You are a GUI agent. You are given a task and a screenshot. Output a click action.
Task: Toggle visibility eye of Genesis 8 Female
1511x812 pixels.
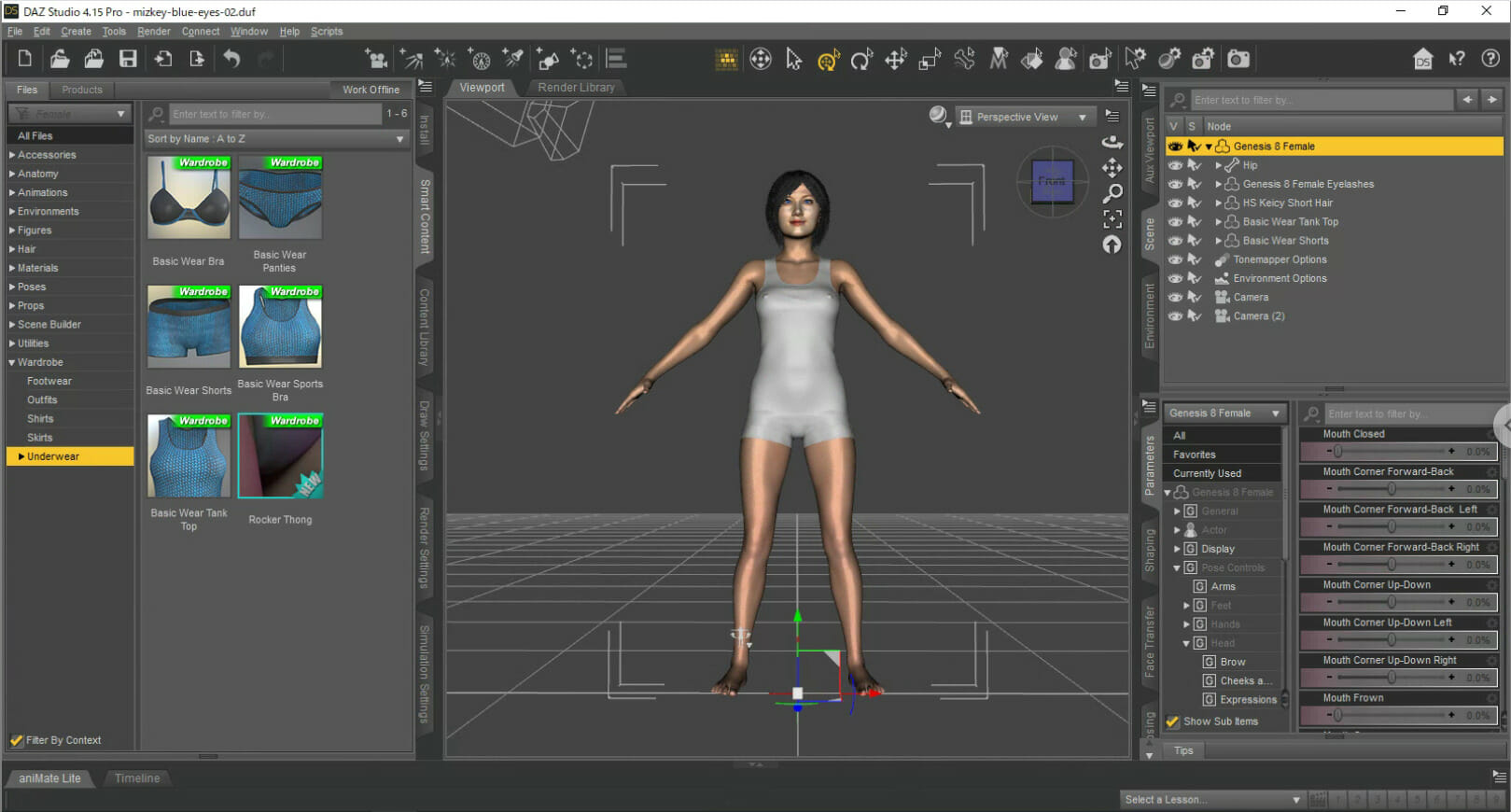tap(1175, 147)
